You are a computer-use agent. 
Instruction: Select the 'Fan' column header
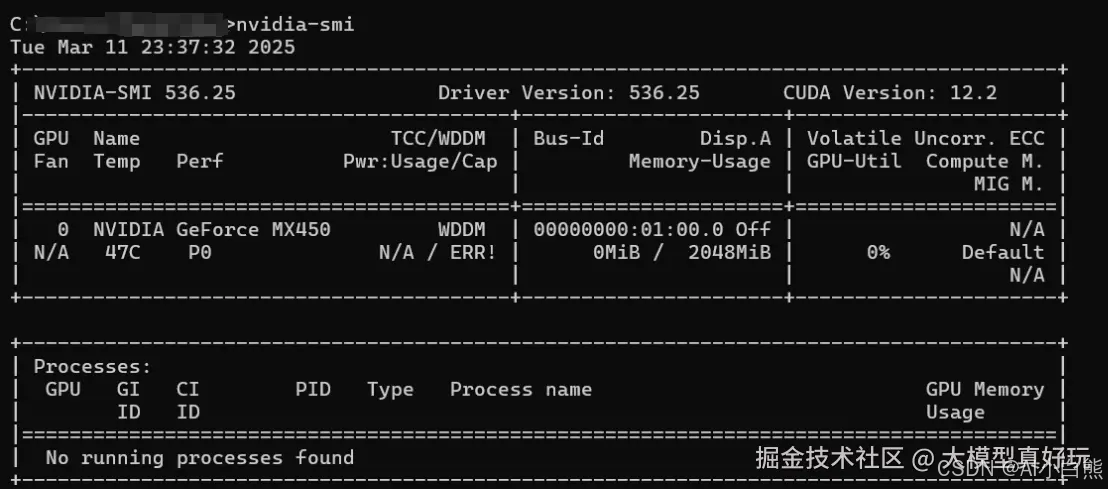51,162
